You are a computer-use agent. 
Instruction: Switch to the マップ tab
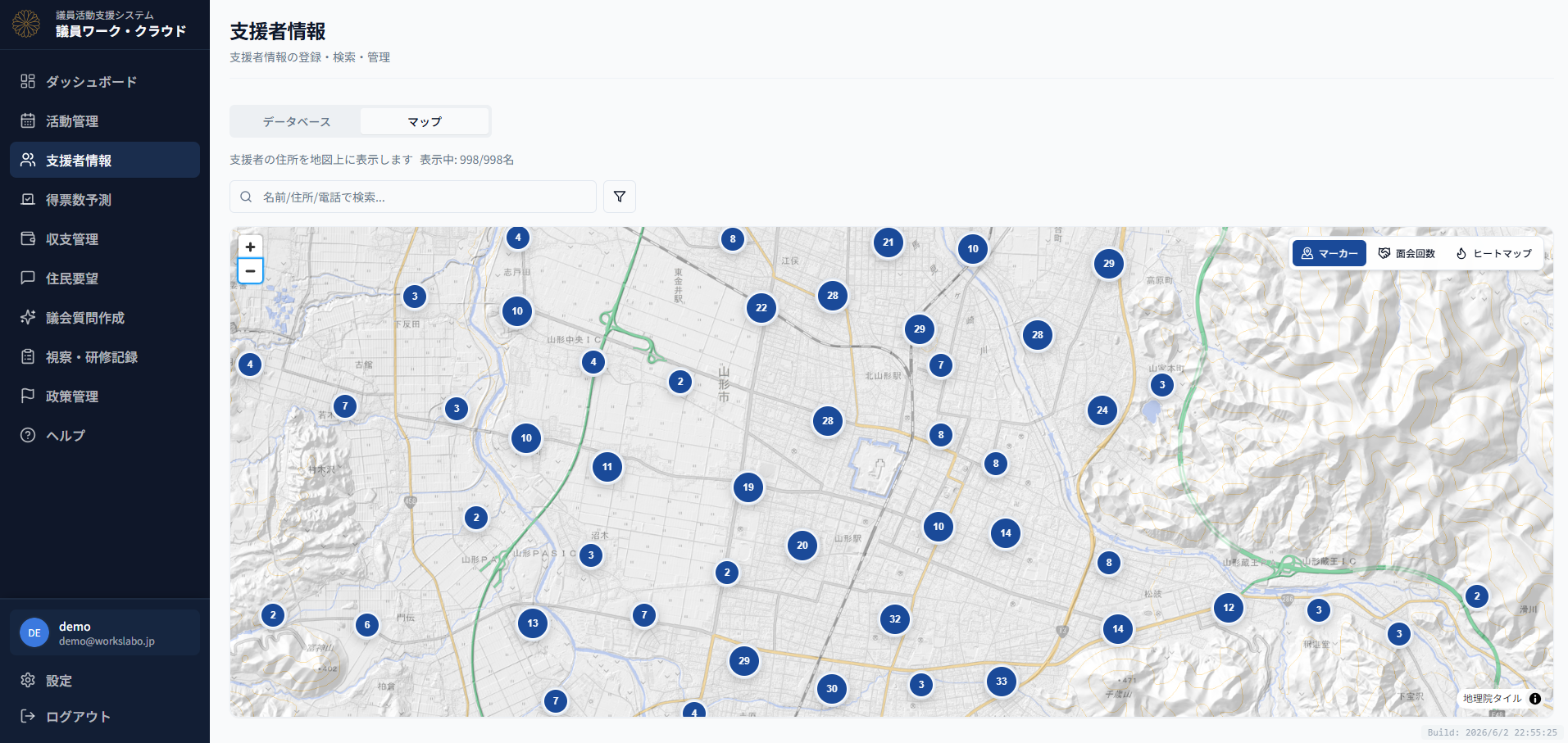click(x=425, y=121)
